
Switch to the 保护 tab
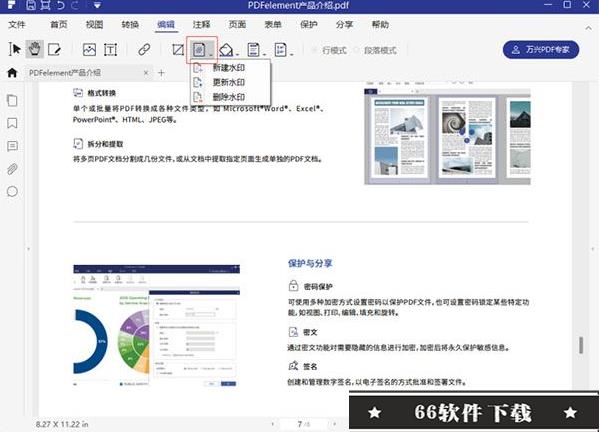coord(309,25)
